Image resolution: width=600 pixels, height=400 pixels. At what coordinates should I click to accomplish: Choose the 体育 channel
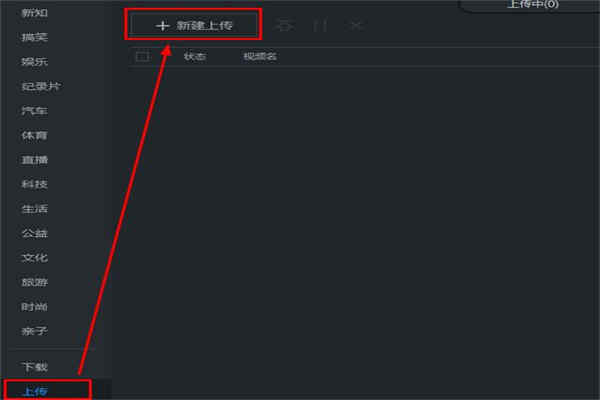[x=35, y=135]
